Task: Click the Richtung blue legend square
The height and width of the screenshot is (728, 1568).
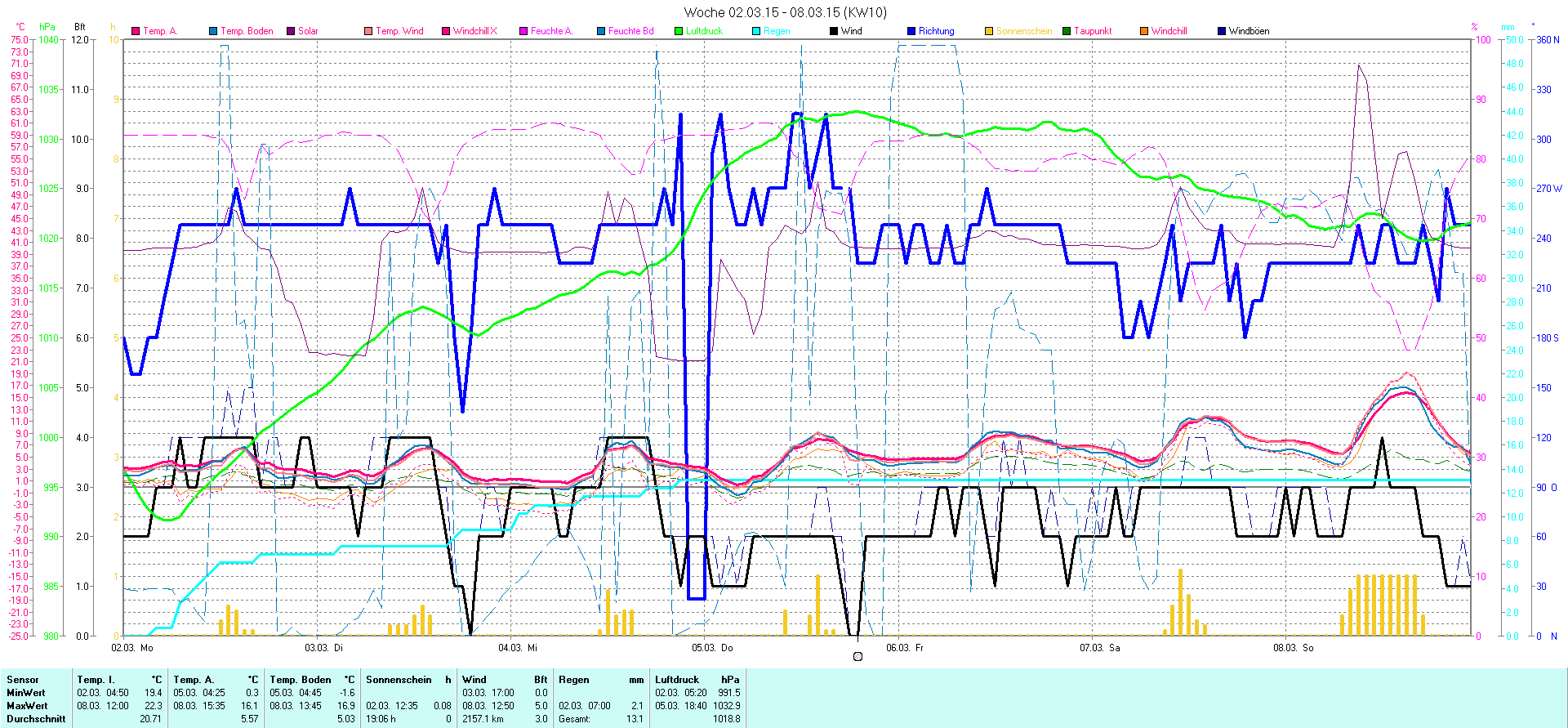Action: pos(911,31)
